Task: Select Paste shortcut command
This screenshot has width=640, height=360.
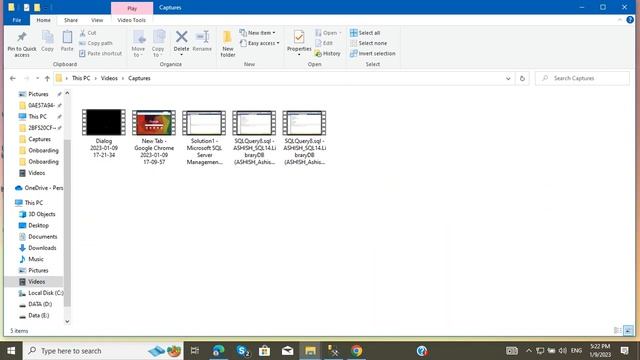Action: (100, 53)
